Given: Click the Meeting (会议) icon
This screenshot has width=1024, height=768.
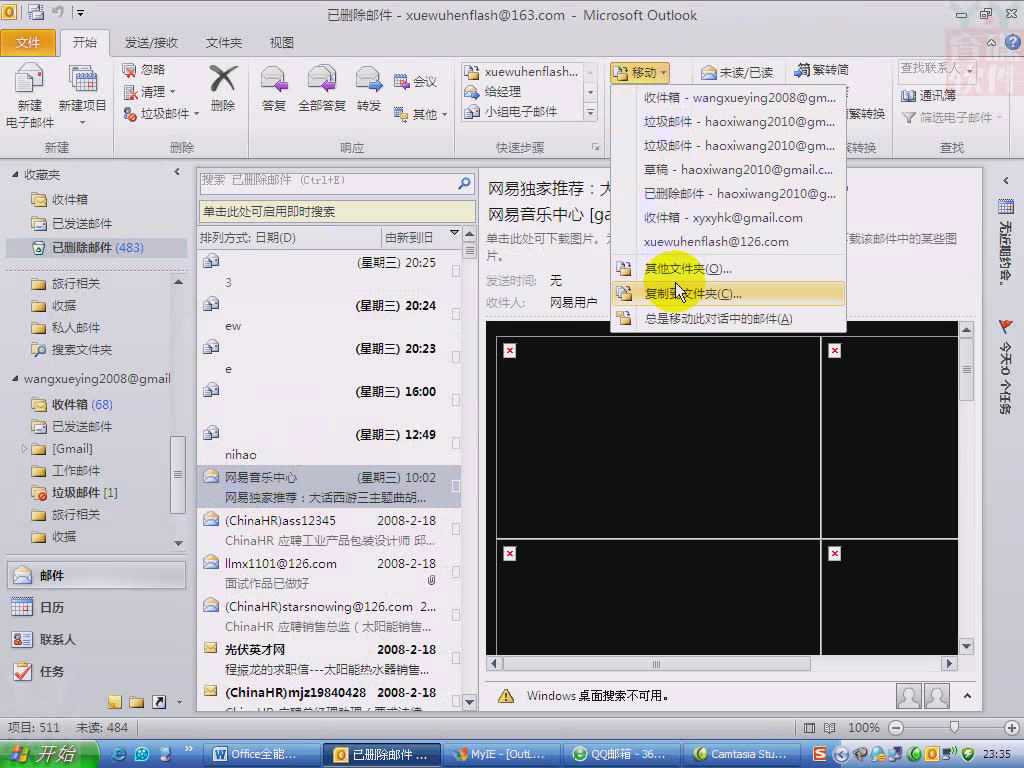Looking at the screenshot, I should click(401, 82).
